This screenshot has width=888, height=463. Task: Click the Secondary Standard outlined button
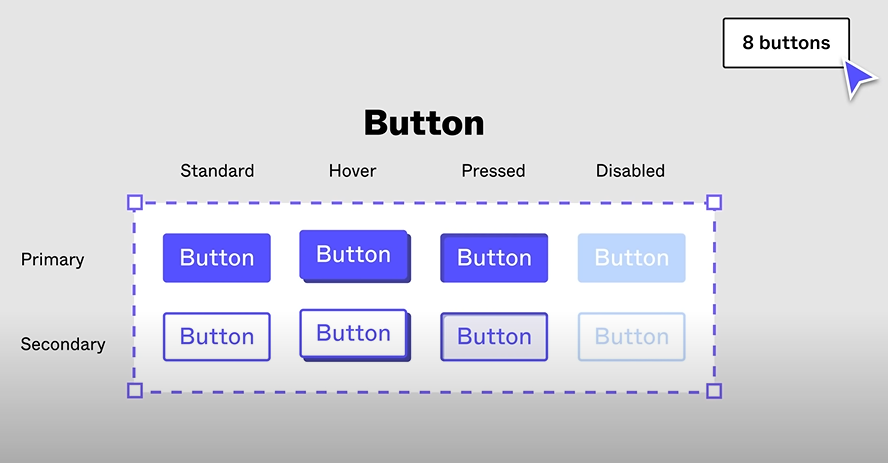point(217,336)
